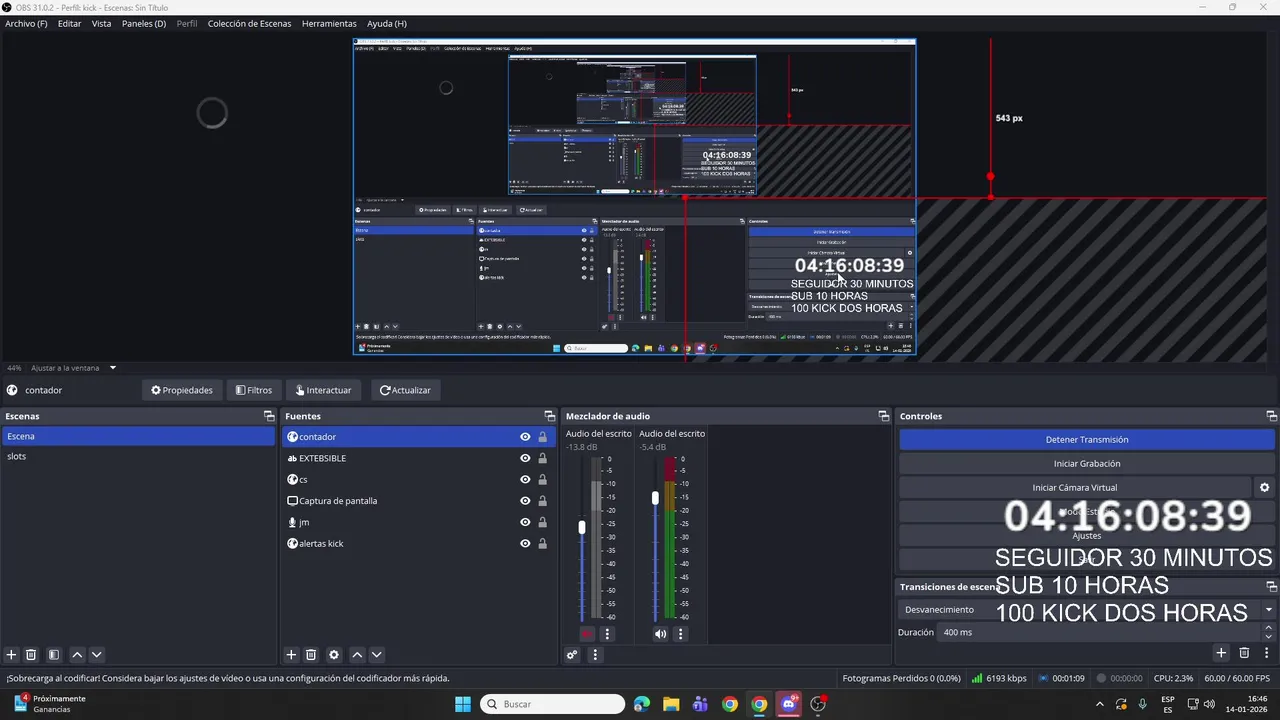Image resolution: width=1280 pixels, height=720 pixels.
Task: Open the Herramientas menu
Action: tap(329, 23)
